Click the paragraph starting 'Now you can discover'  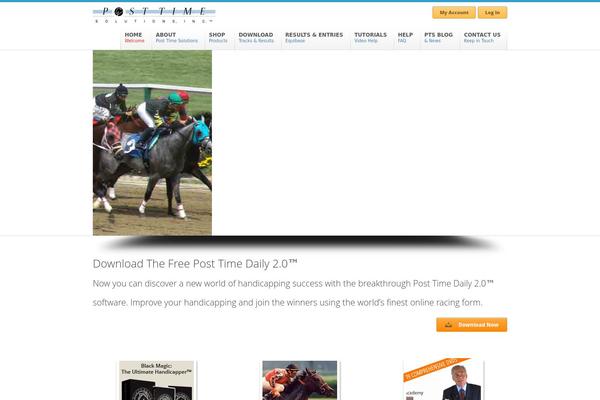click(x=293, y=293)
